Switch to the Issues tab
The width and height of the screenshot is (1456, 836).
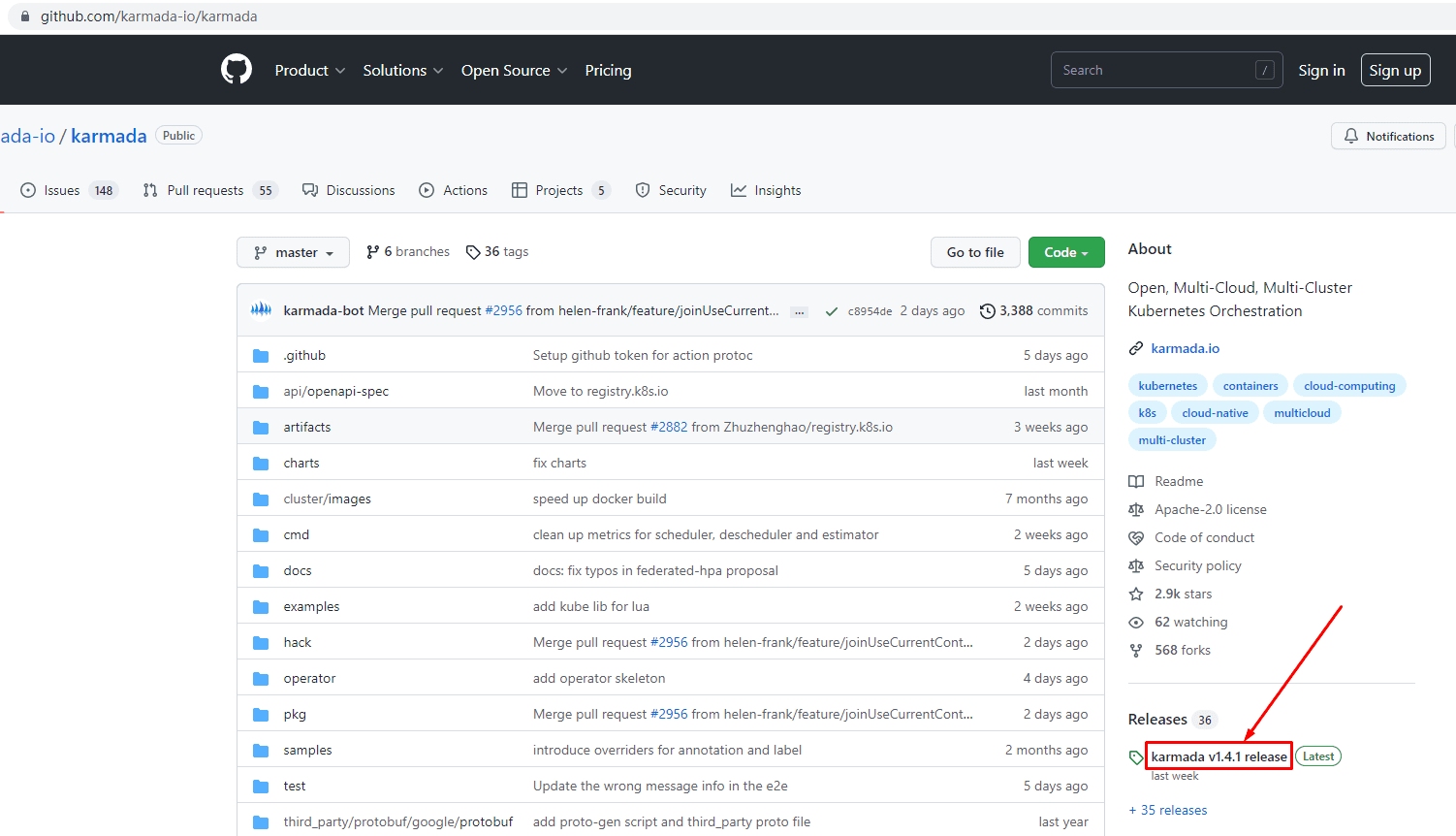coord(68,191)
